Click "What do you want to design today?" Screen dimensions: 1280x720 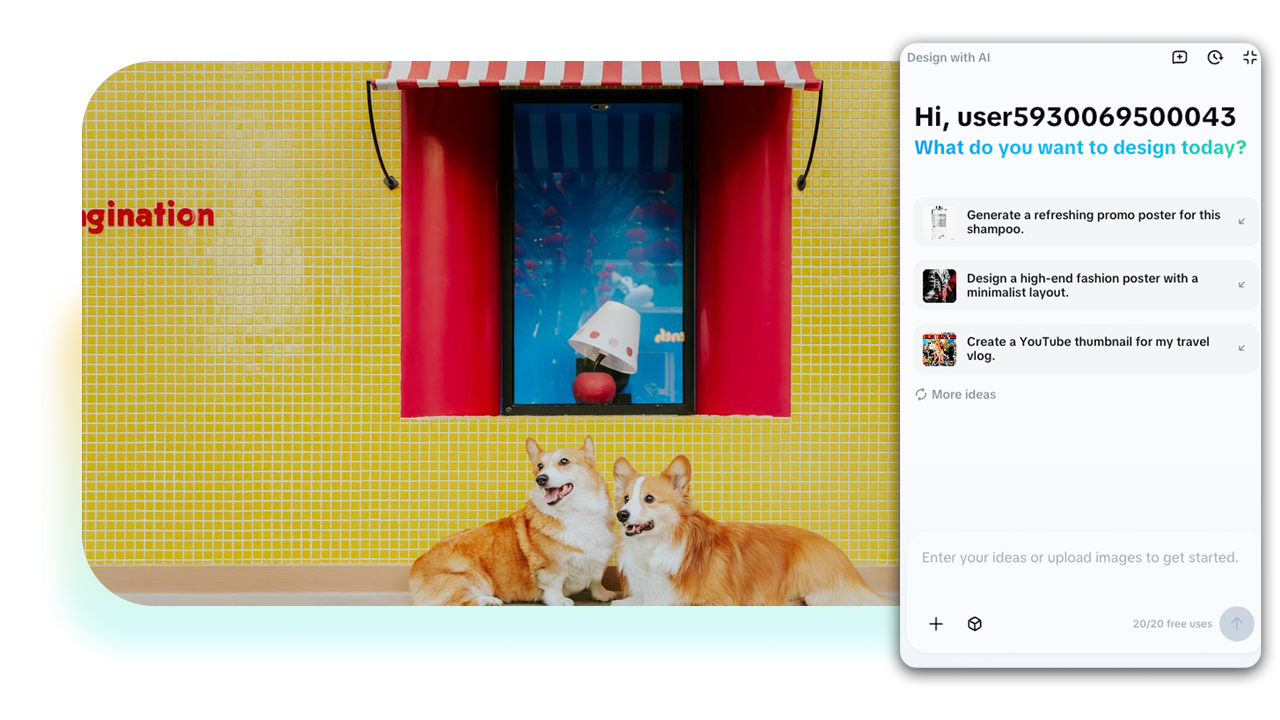click(x=1081, y=148)
